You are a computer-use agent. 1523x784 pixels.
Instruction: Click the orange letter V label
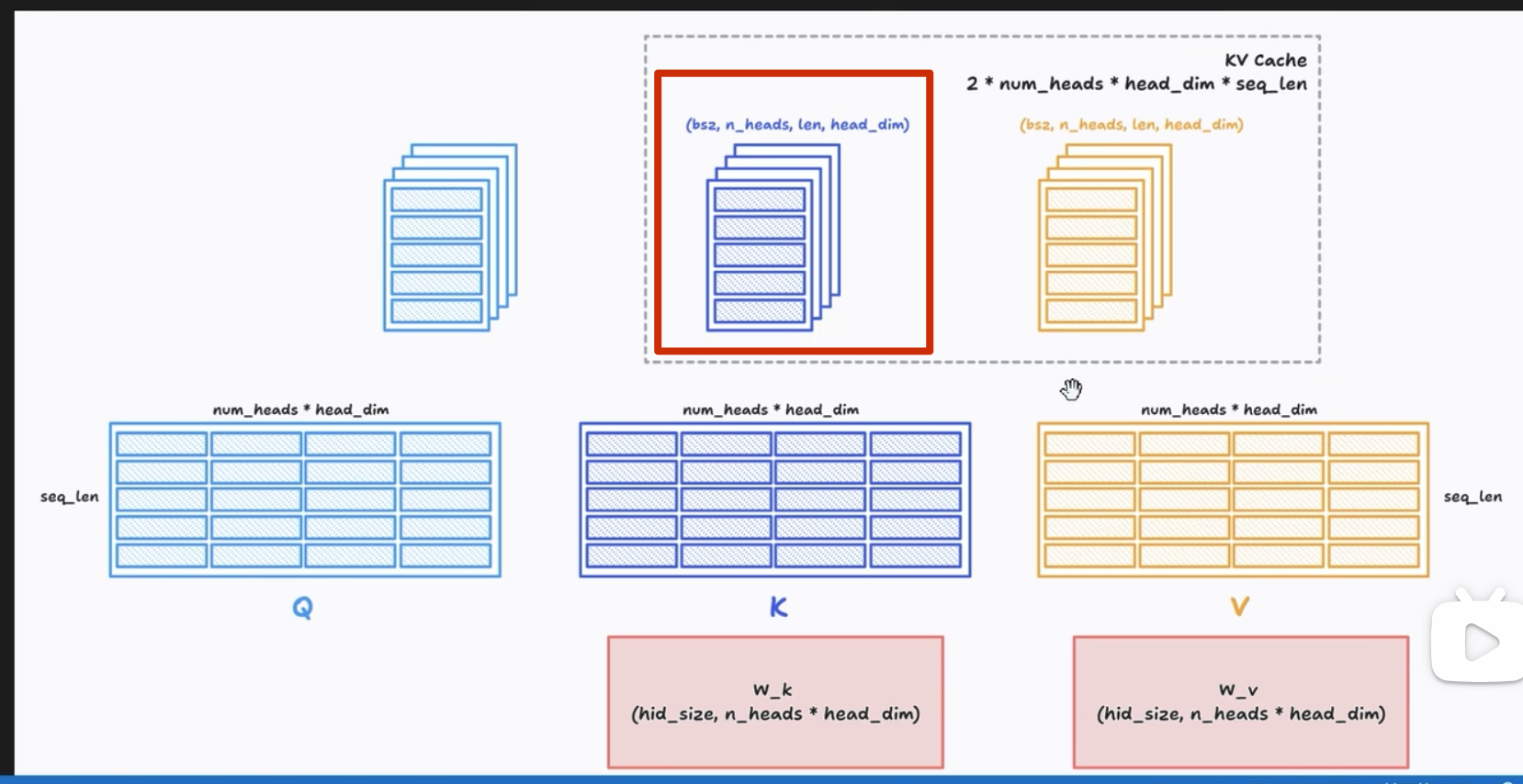point(1239,607)
